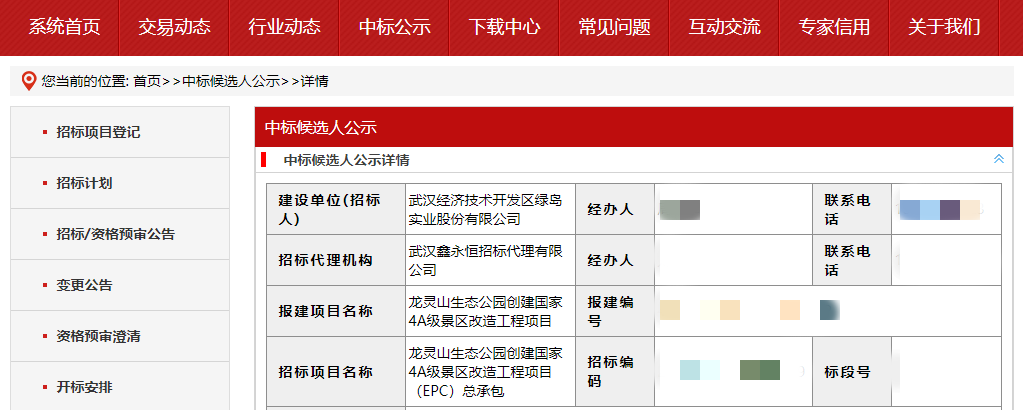
Task: Open 中标公示 in top navigation
Action: tap(394, 27)
